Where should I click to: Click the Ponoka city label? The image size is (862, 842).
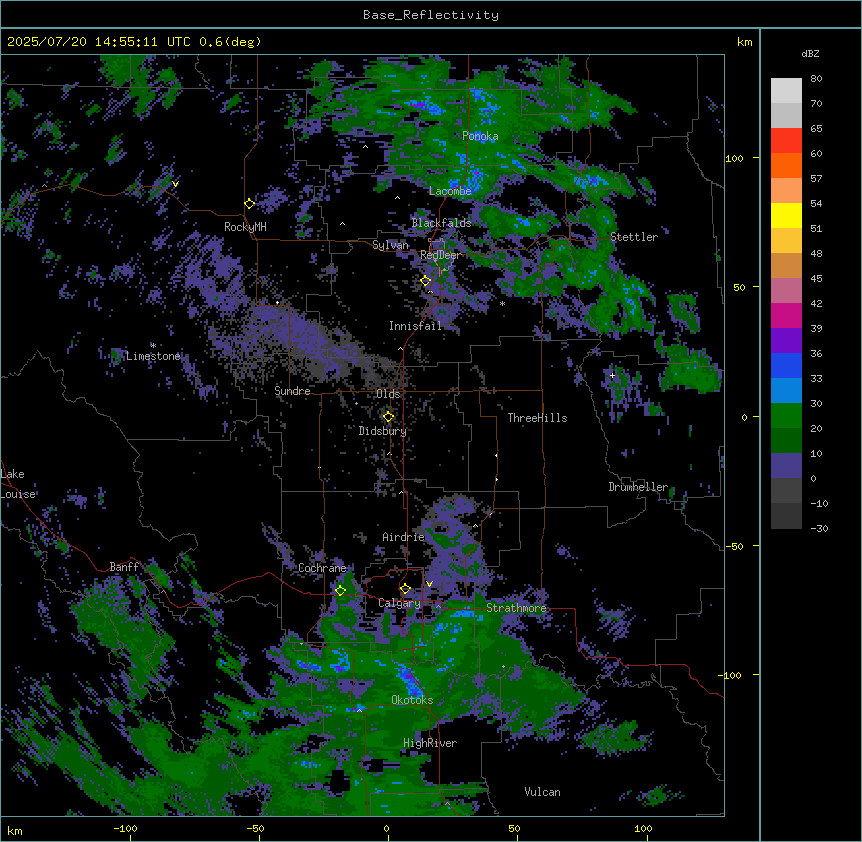tap(480, 136)
